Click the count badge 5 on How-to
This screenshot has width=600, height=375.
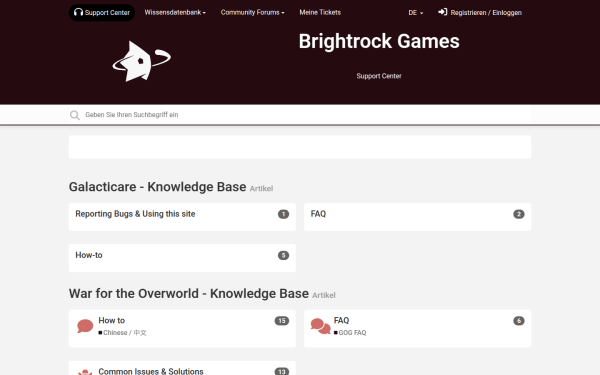click(x=283, y=255)
